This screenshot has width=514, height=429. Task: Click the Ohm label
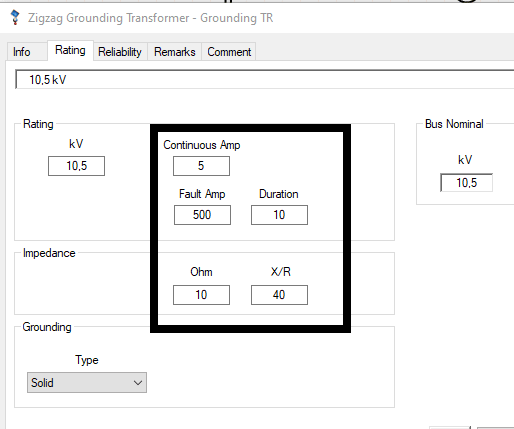click(201, 272)
